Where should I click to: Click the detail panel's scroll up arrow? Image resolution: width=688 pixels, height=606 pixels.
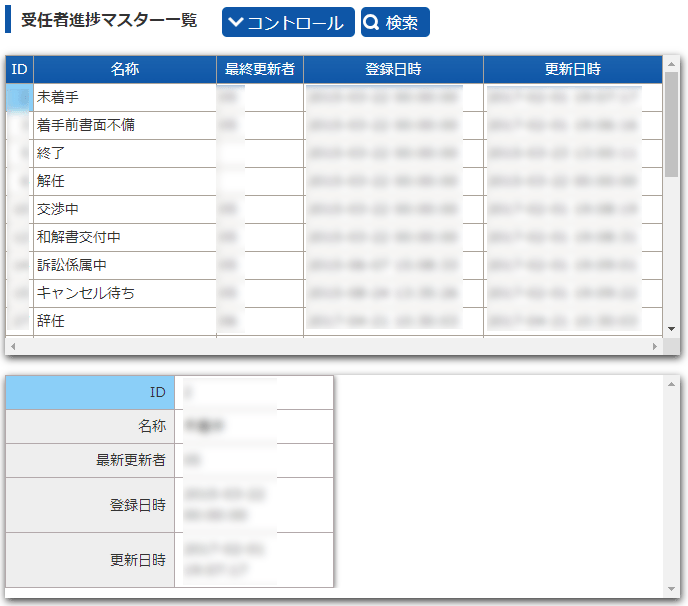[671, 383]
